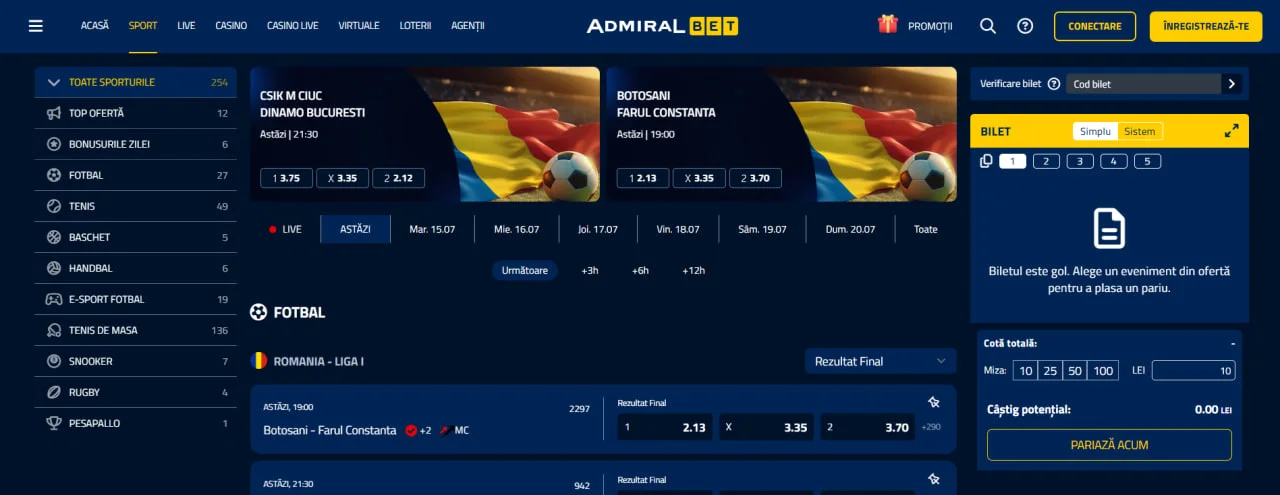1280x495 pixels.
Task: Bet X 3.35 on Csik M Ciuc banner
Action: (x=342, y=178)
